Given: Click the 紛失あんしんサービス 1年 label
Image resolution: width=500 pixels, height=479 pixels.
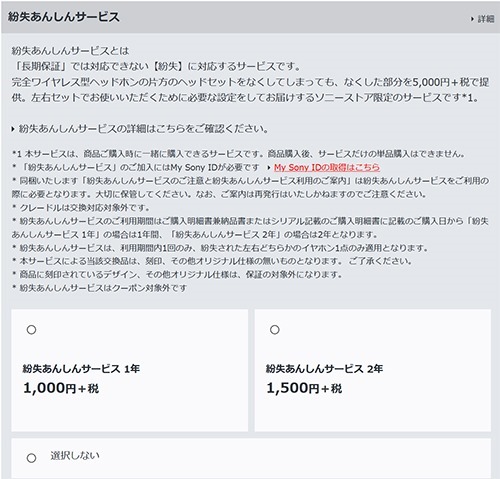Looking at the screenshot, I should [x=81, y=369].
